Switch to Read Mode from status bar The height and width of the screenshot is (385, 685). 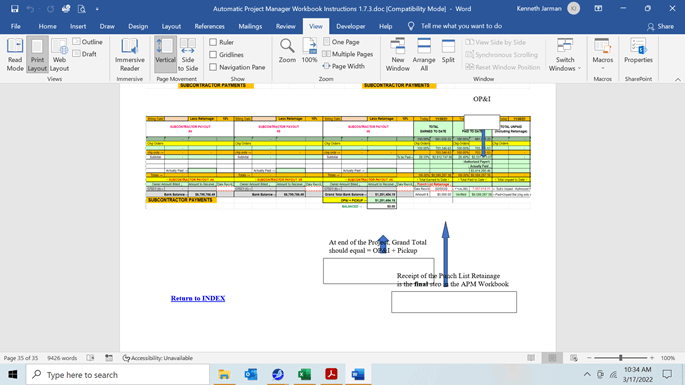pos(531,358)
